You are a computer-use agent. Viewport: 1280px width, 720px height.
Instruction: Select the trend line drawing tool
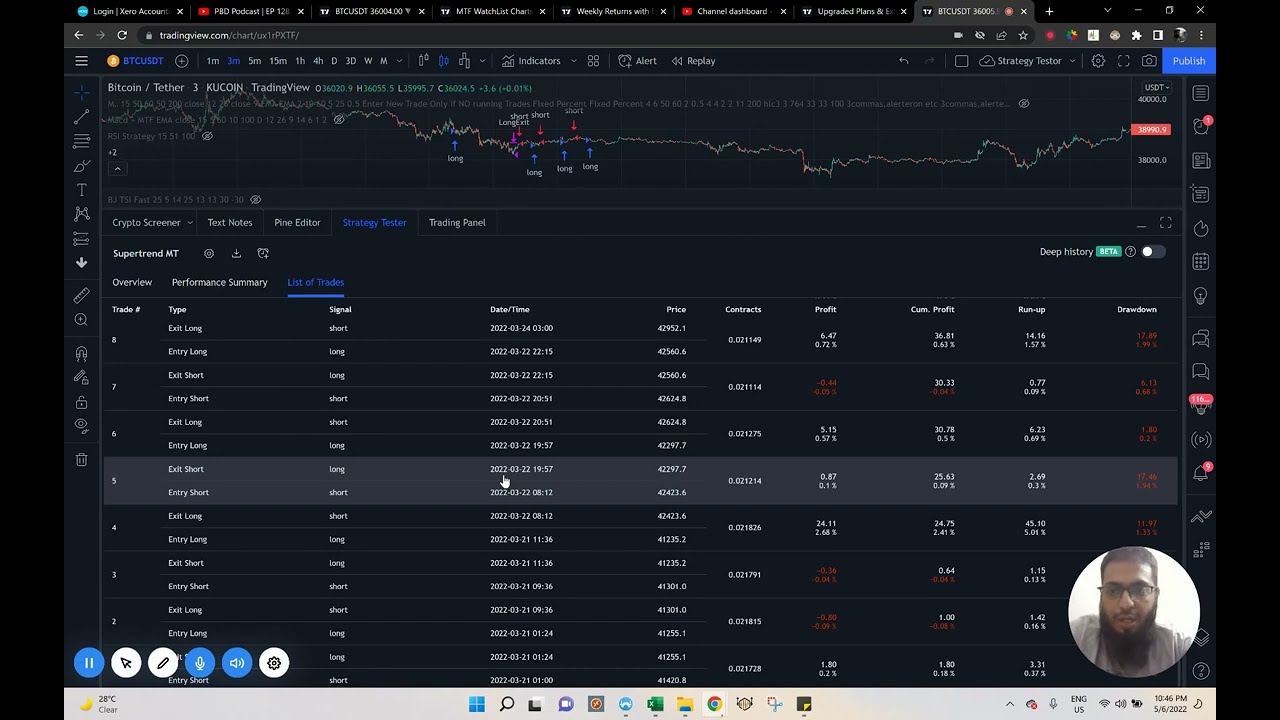tap(81, 117)
